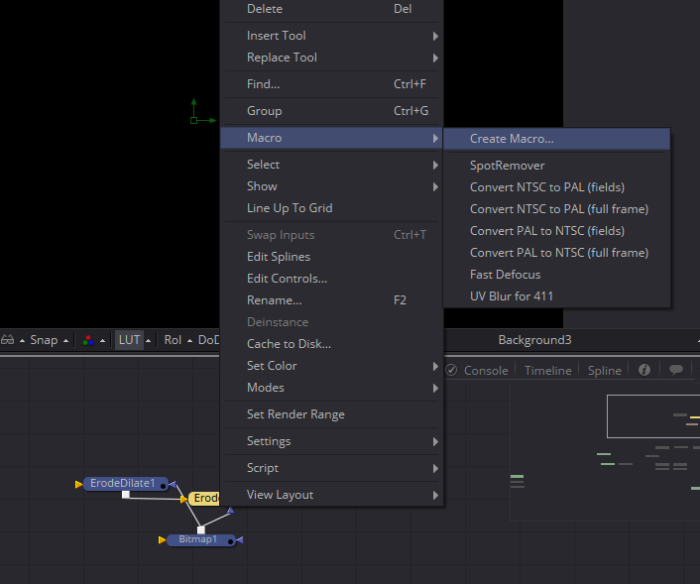Choose Set Render Range

(332, 415)
